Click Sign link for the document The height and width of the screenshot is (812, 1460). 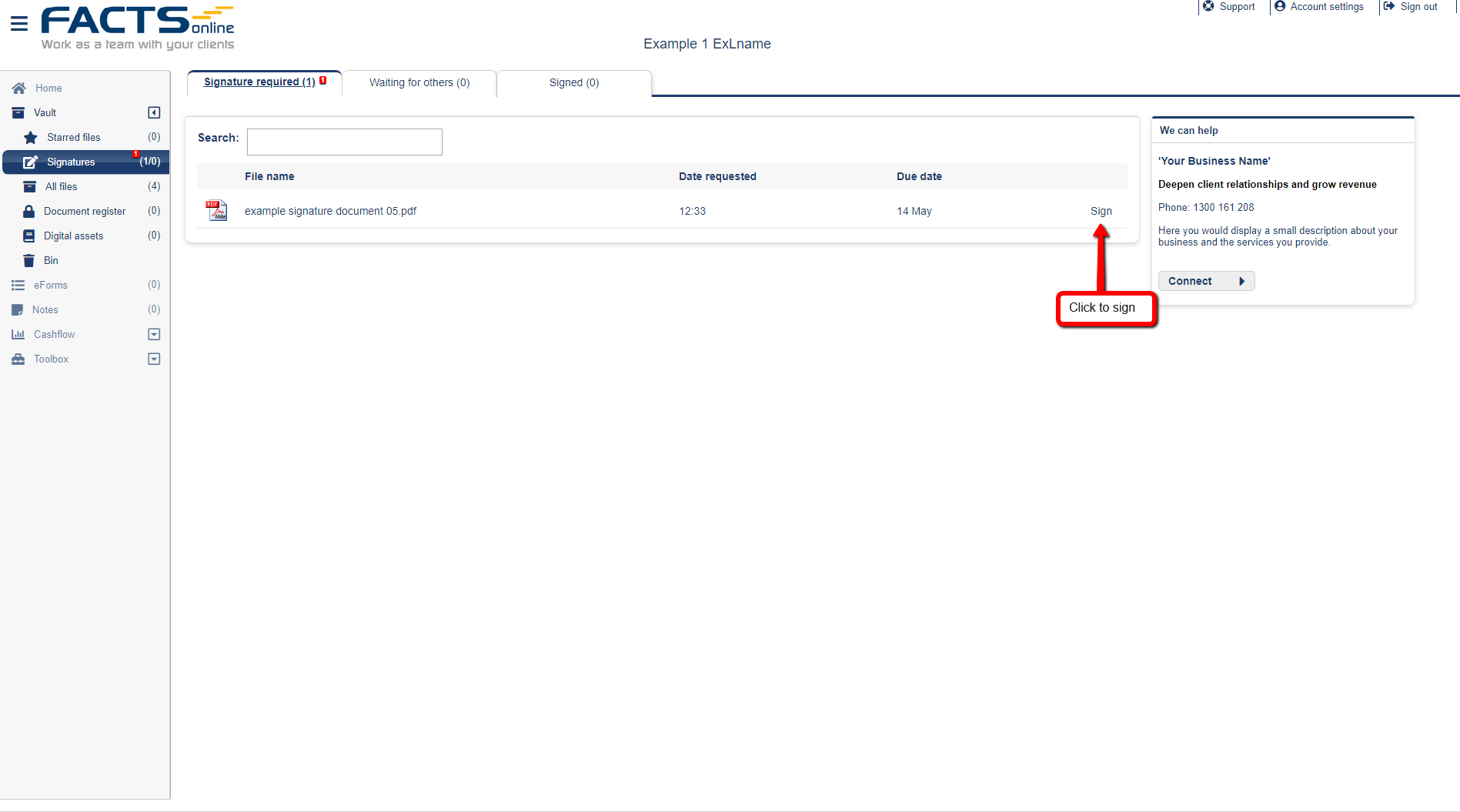tap(1101, 211)
